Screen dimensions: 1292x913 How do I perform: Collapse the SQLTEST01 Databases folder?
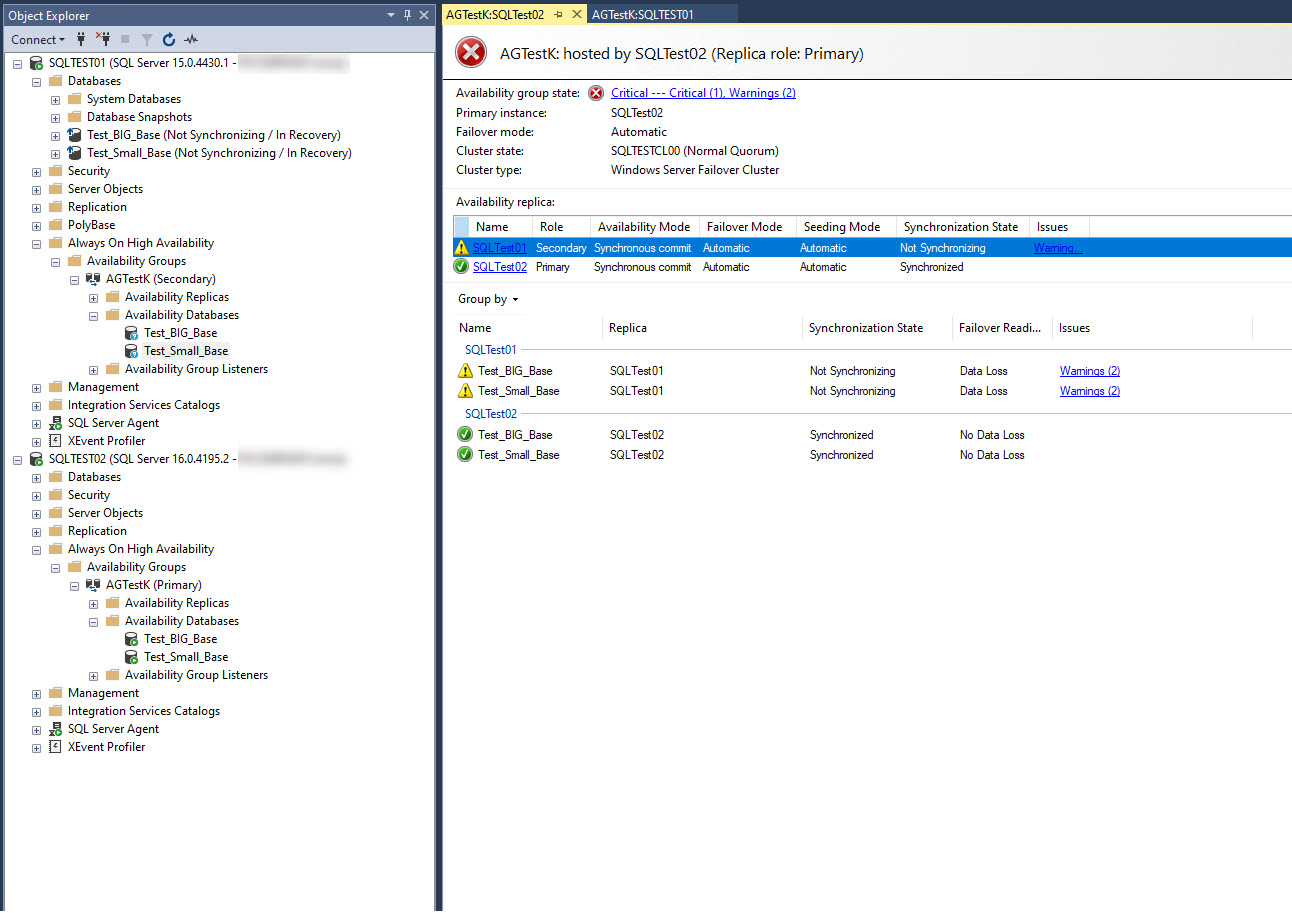pos(37,81)
